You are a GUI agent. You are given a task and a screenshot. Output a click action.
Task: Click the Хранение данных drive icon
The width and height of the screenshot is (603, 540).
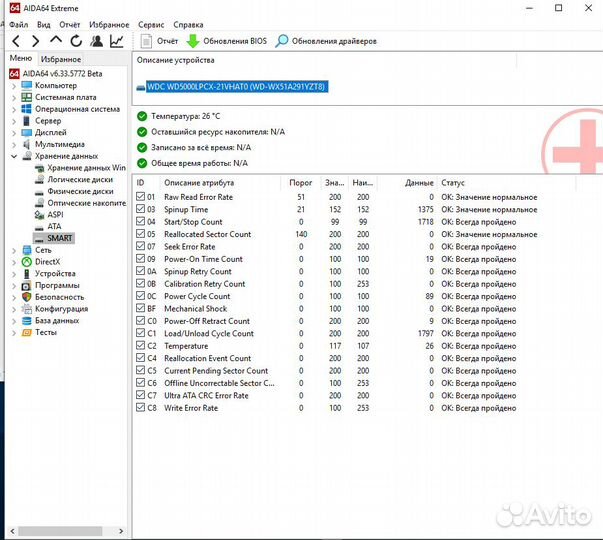point(27,156)
